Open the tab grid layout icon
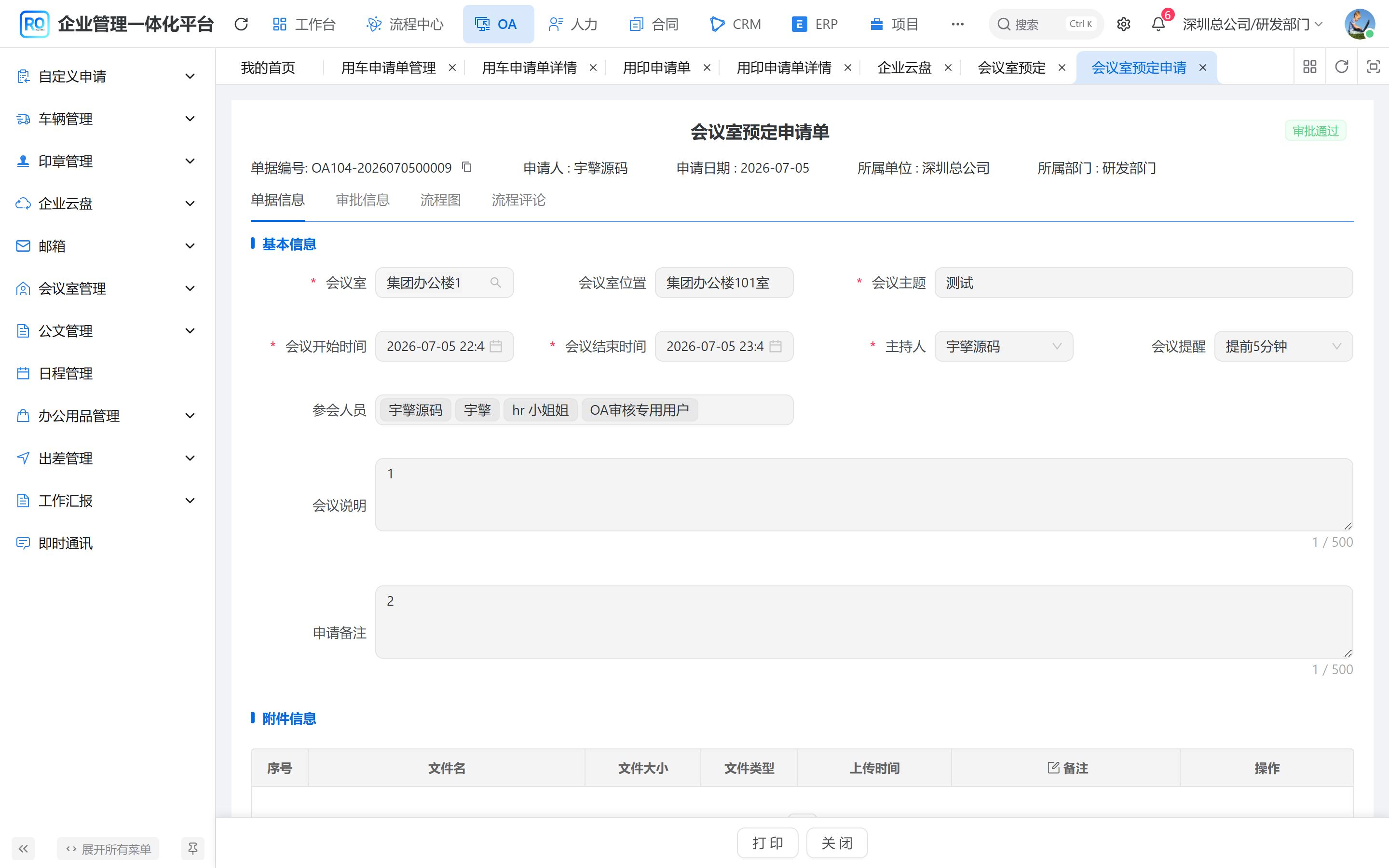The width and height of the screenshot is (1389, 868). [1310, 67]
